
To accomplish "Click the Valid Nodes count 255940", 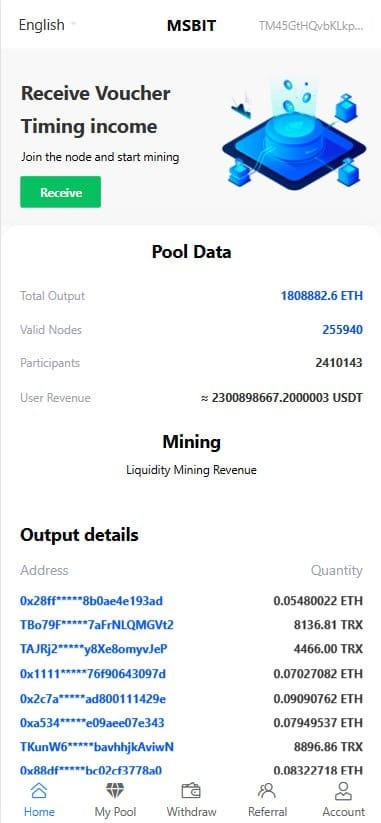I will (x=342, y=330).
